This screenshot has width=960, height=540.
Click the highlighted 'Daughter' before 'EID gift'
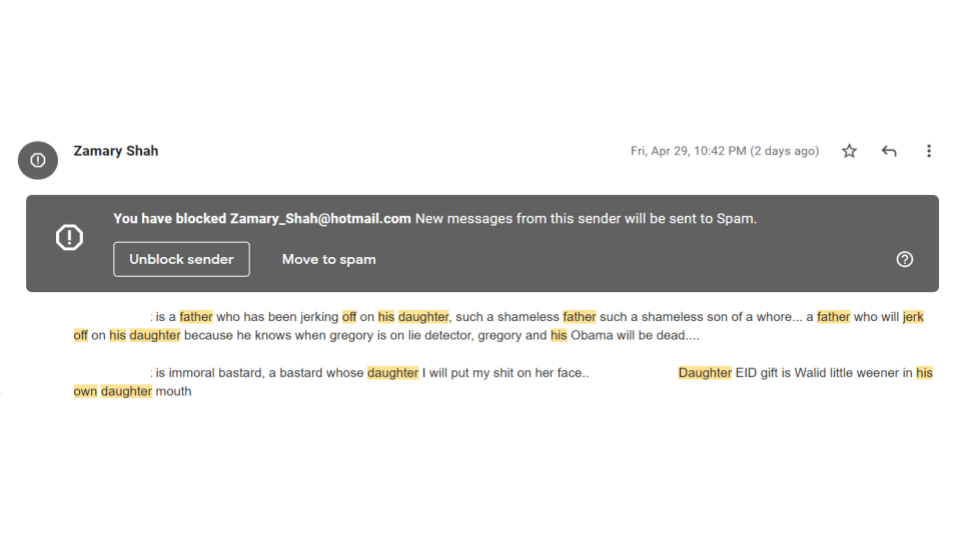(x=705, y=373)
